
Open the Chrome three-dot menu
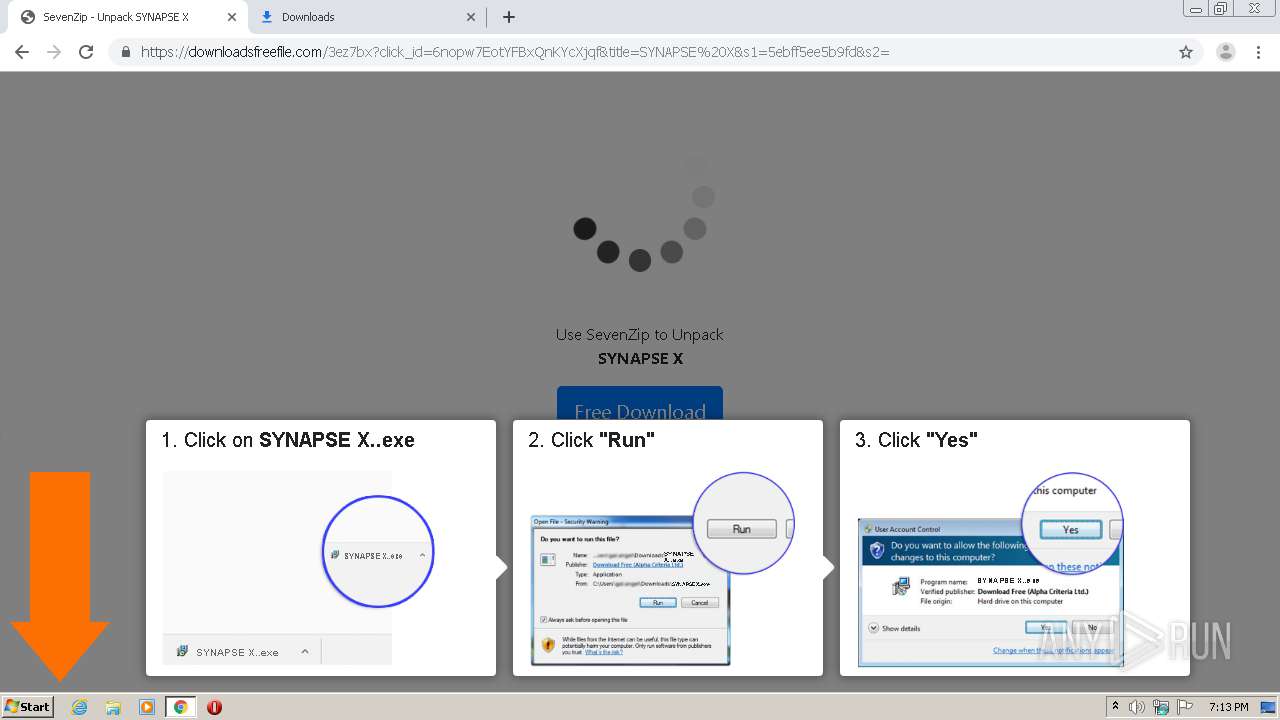[x=1258, y=52]
